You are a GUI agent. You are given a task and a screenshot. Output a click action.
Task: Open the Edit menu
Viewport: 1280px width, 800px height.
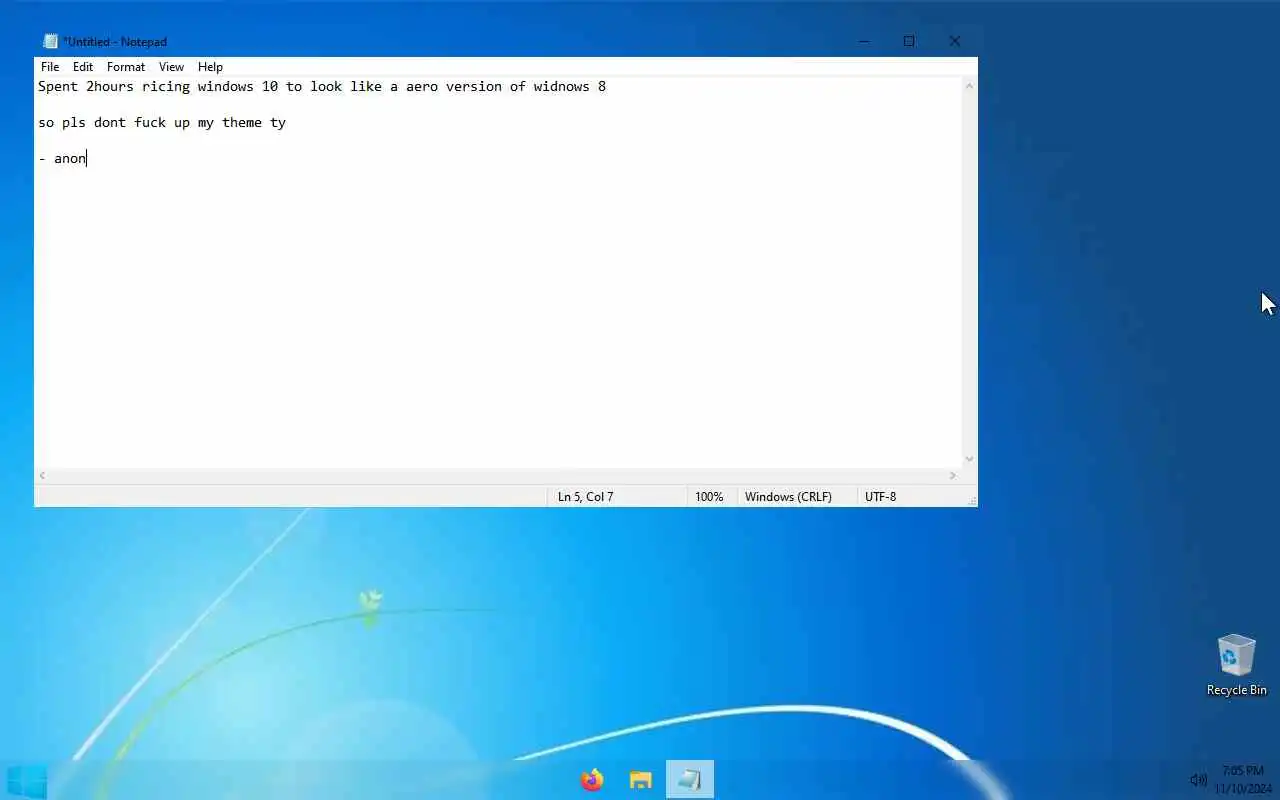pyautogui.click(x=83, y=67)
